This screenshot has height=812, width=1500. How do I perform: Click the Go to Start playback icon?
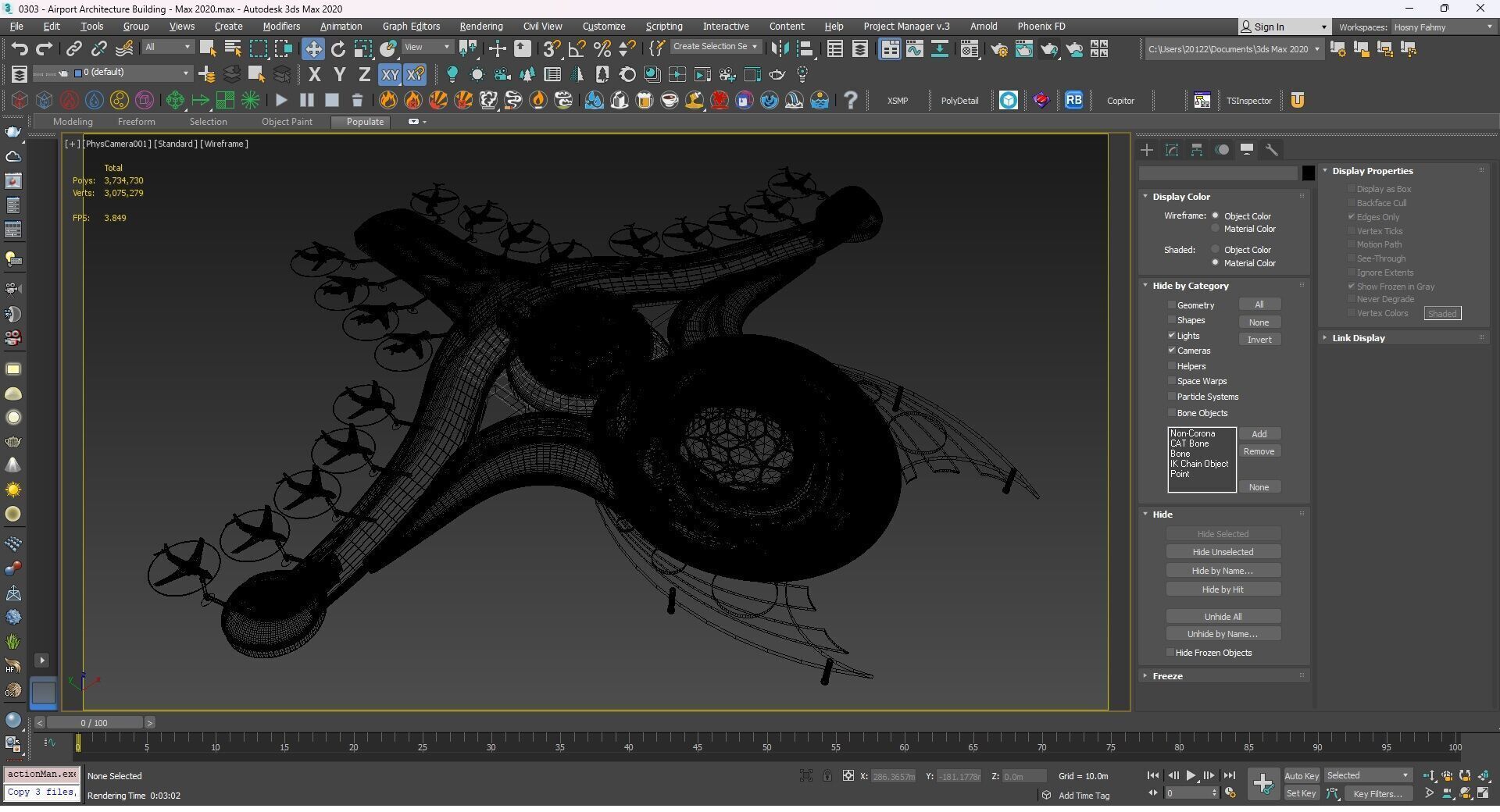(1153, 776)
